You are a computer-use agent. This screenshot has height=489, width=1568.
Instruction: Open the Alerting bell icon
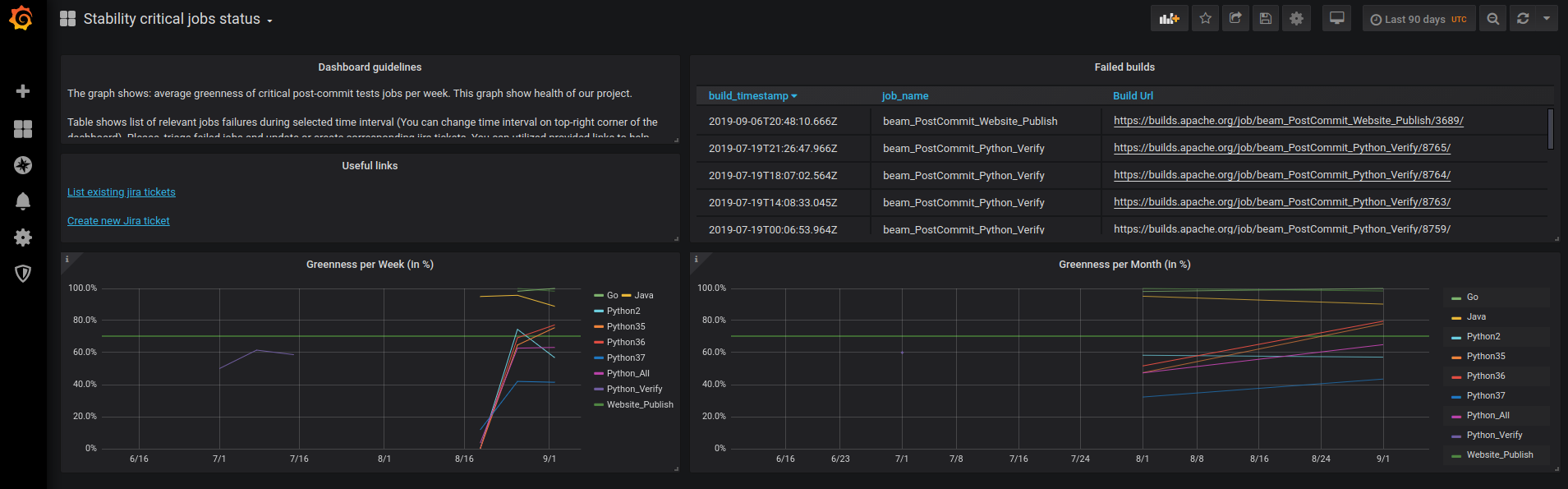[x=23, y=201]
